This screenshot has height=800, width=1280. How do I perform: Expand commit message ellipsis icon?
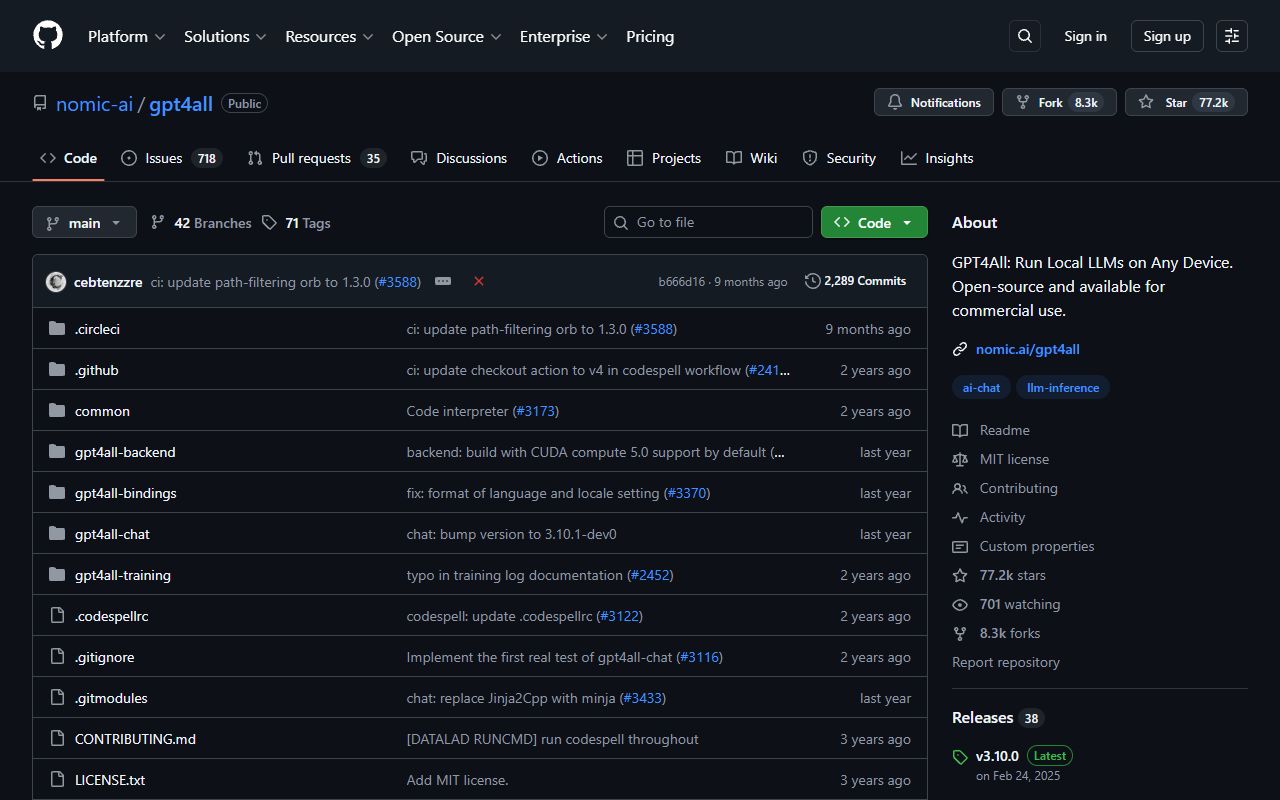coord(443,281)
